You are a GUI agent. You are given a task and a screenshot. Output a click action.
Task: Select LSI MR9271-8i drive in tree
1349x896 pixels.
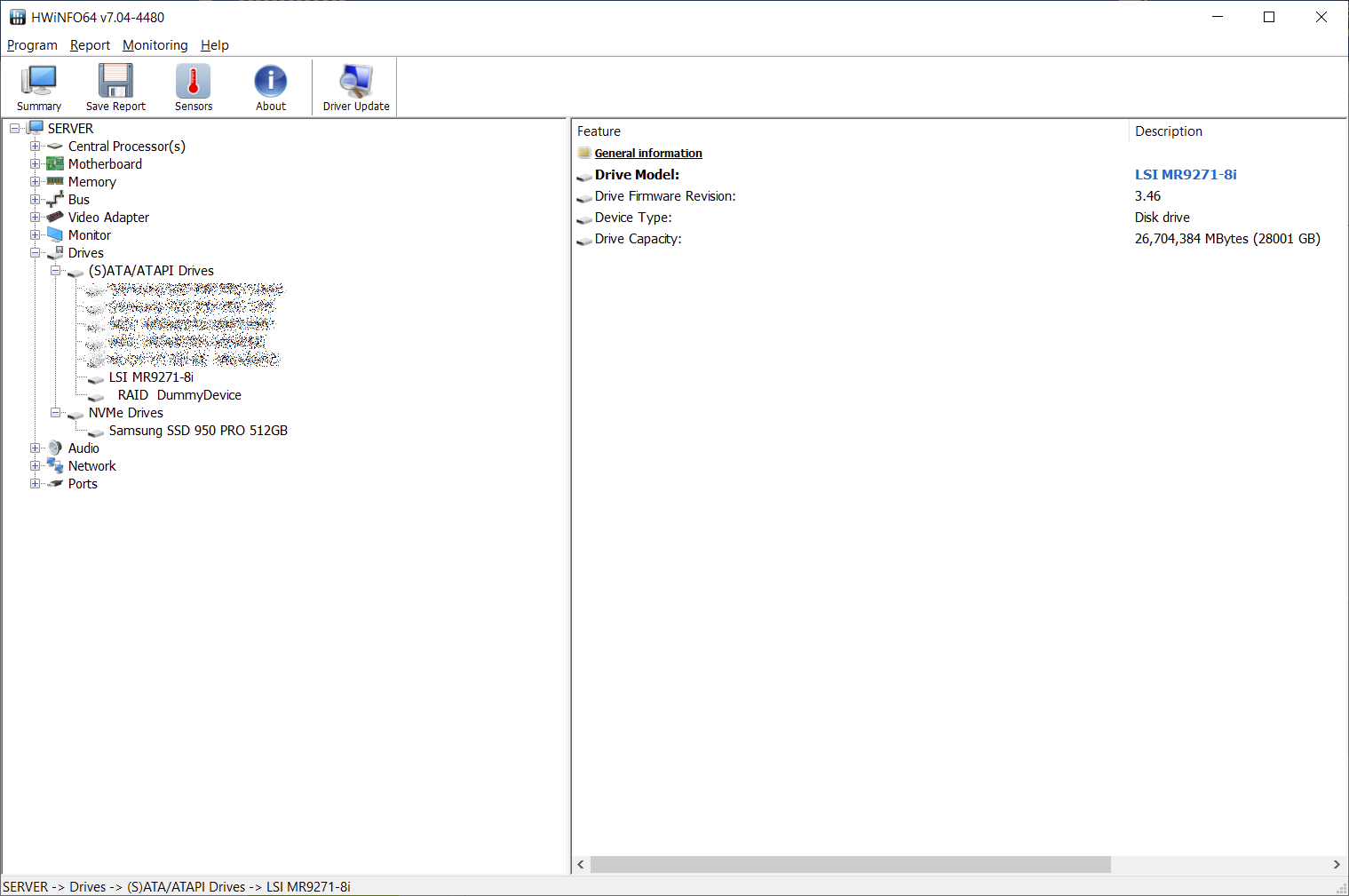point(151,377)
